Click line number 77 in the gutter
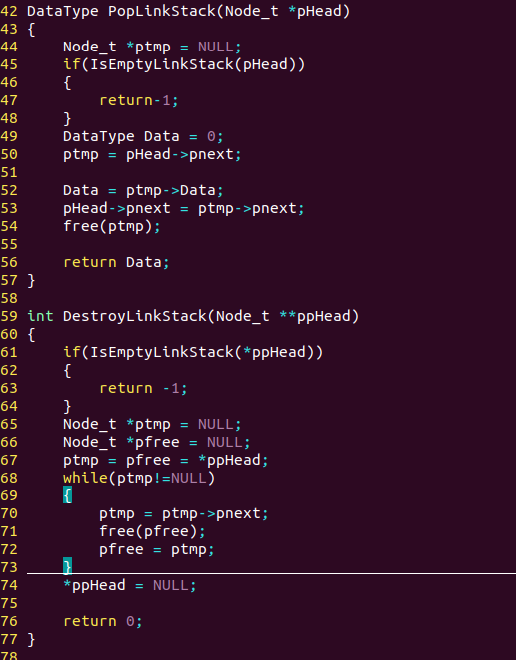Viewport: 516px width, 660px height. (x=9, y=639)
